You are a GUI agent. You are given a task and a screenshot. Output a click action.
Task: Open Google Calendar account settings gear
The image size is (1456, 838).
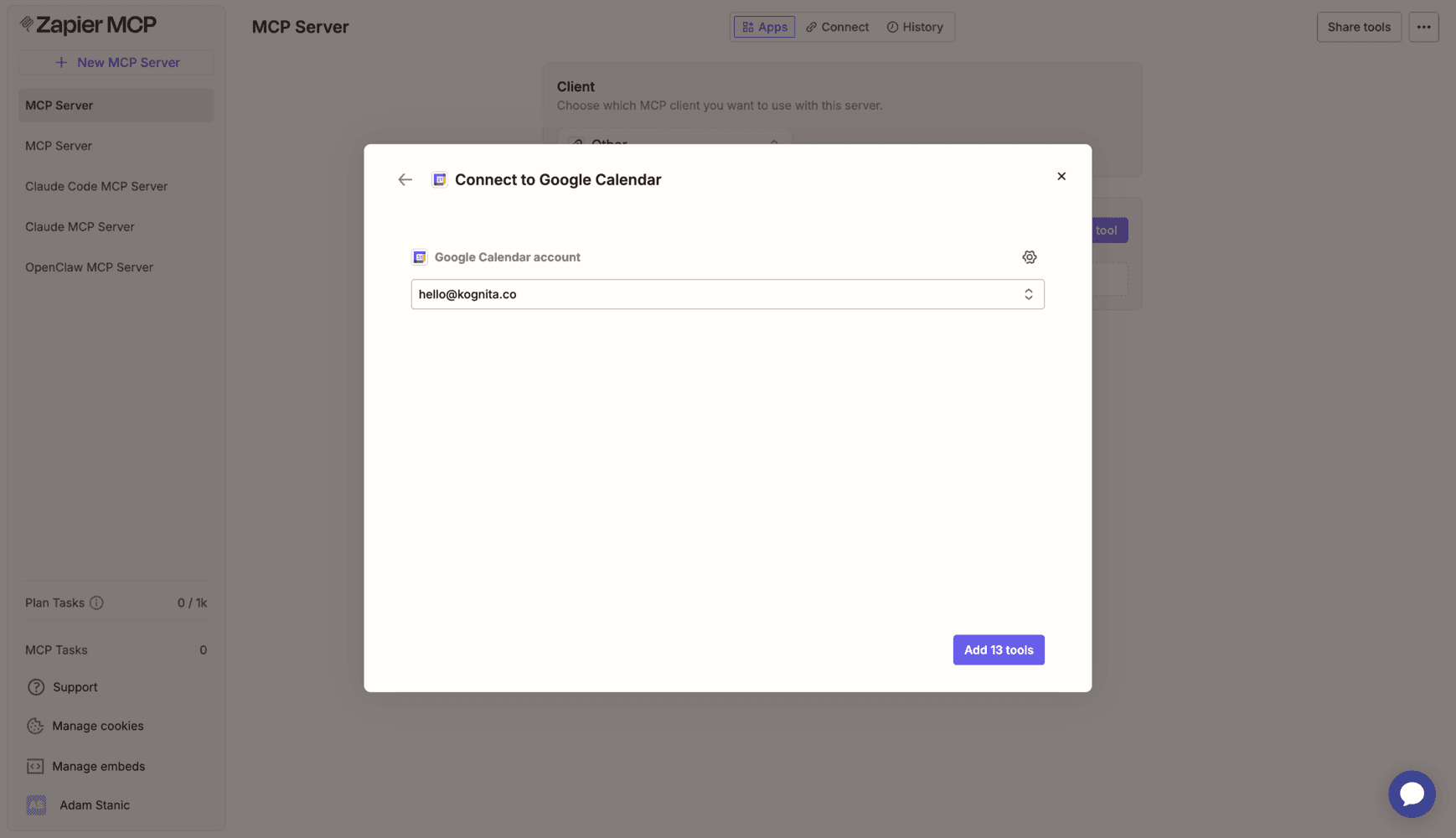coord(1030,257)
